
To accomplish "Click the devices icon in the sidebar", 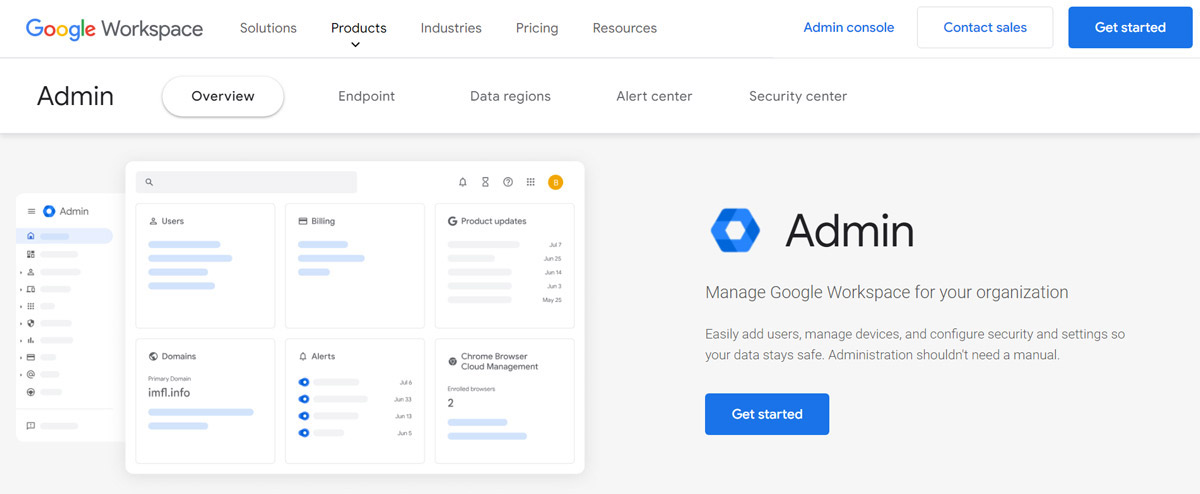I will (31, 289).
